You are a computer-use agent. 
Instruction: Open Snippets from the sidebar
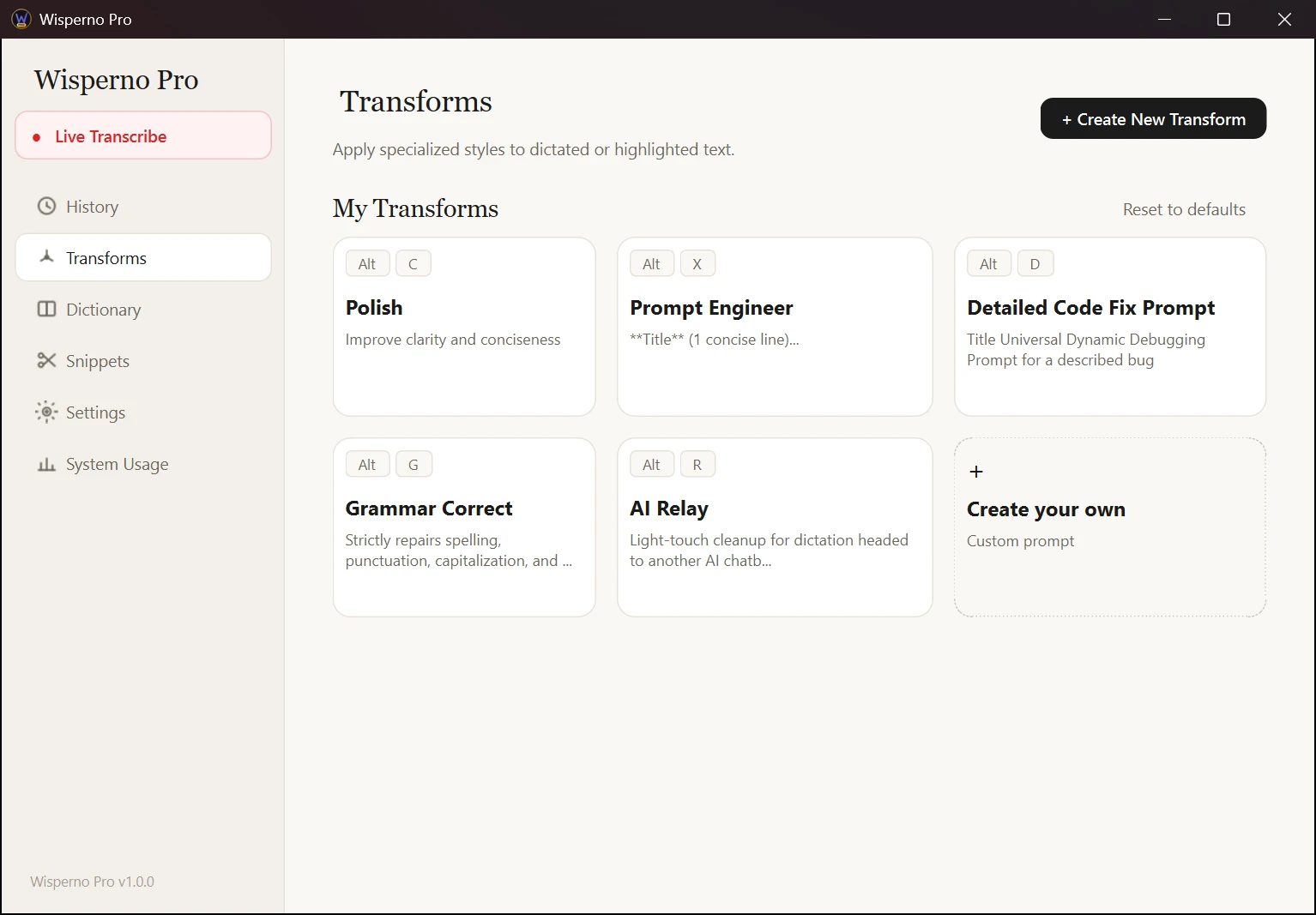tap(143, 360)
